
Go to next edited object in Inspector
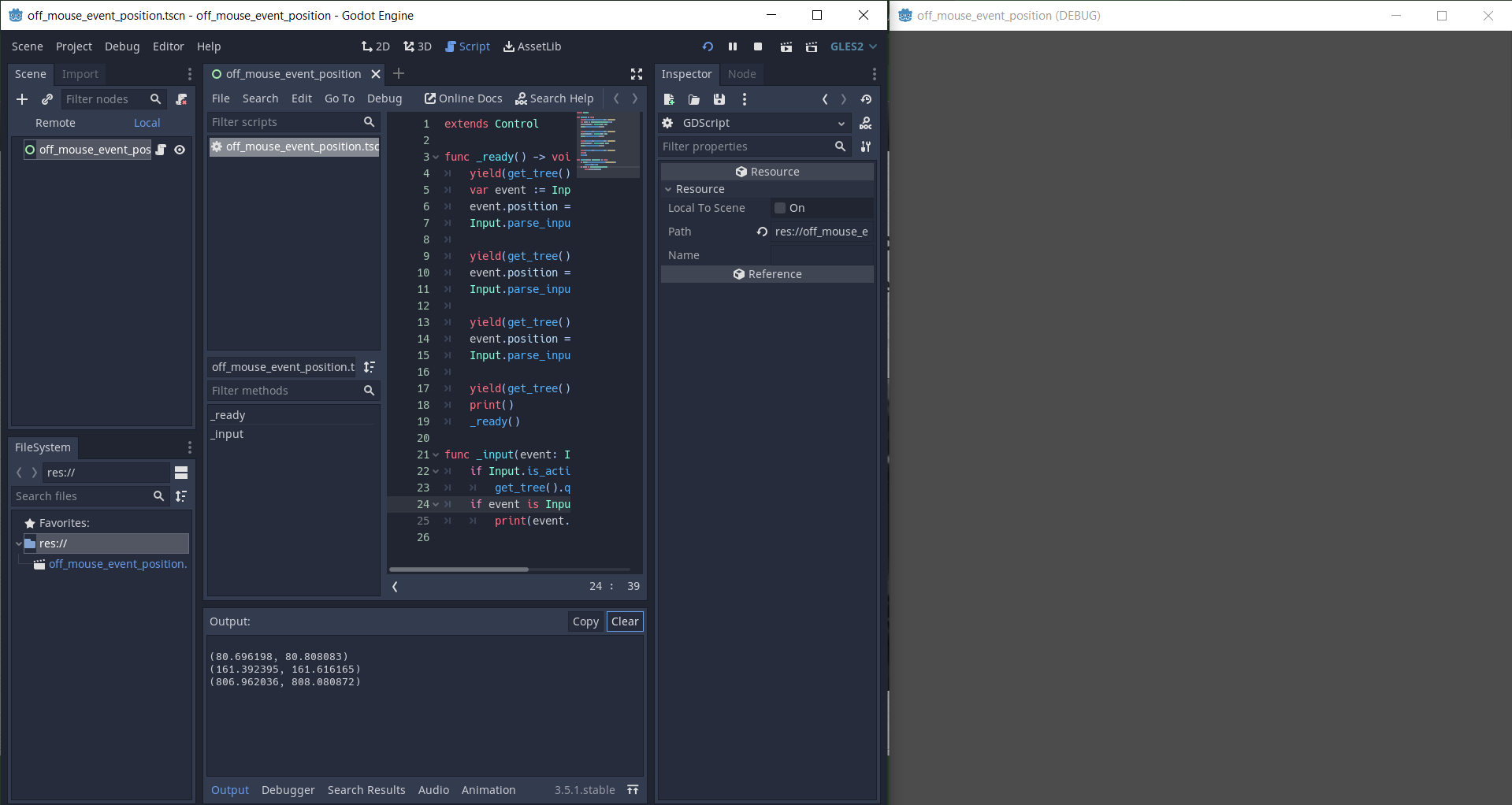(x=844, y=99)
